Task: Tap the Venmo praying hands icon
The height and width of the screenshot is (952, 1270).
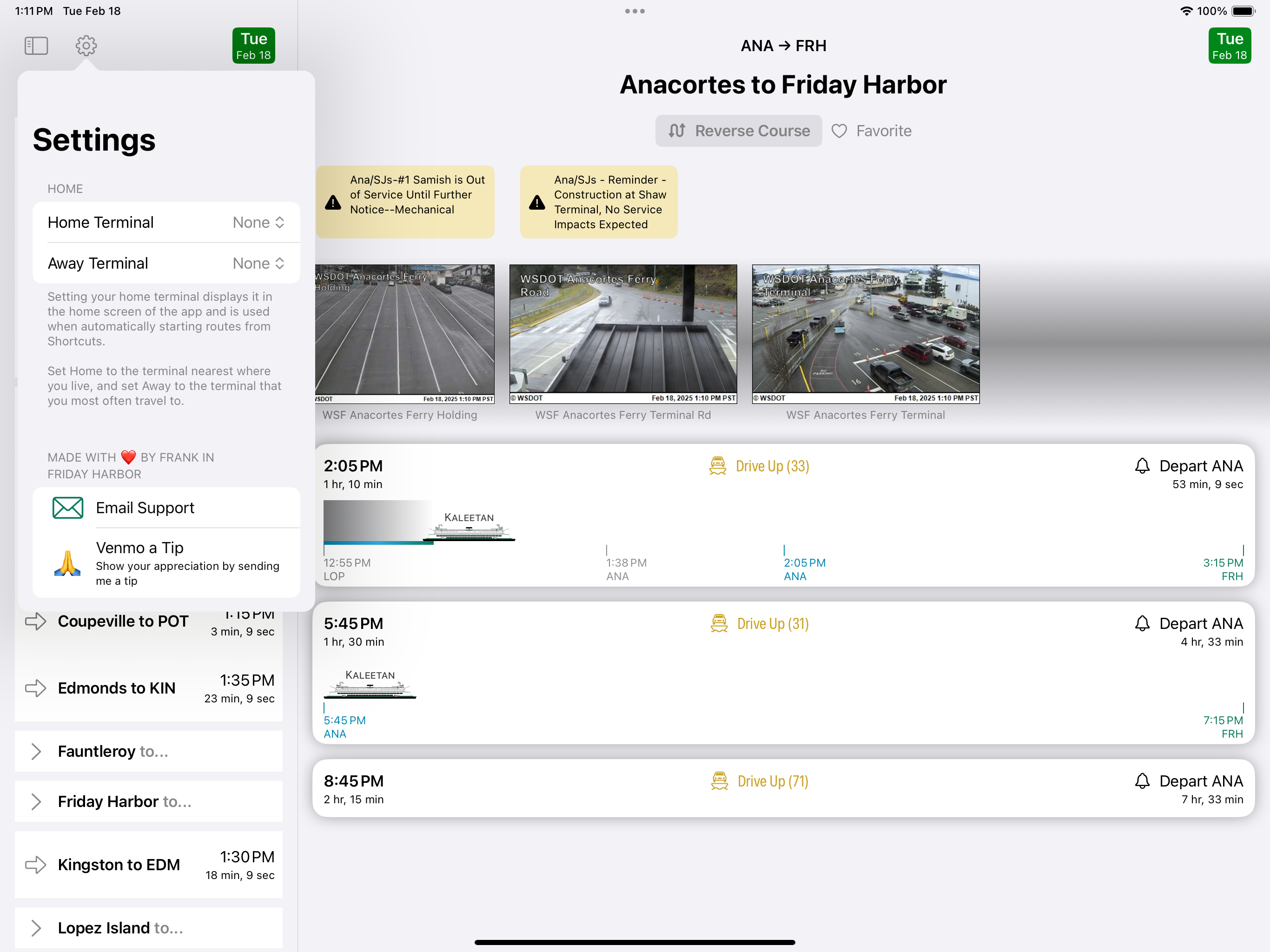Action: [x=68, y=563]
